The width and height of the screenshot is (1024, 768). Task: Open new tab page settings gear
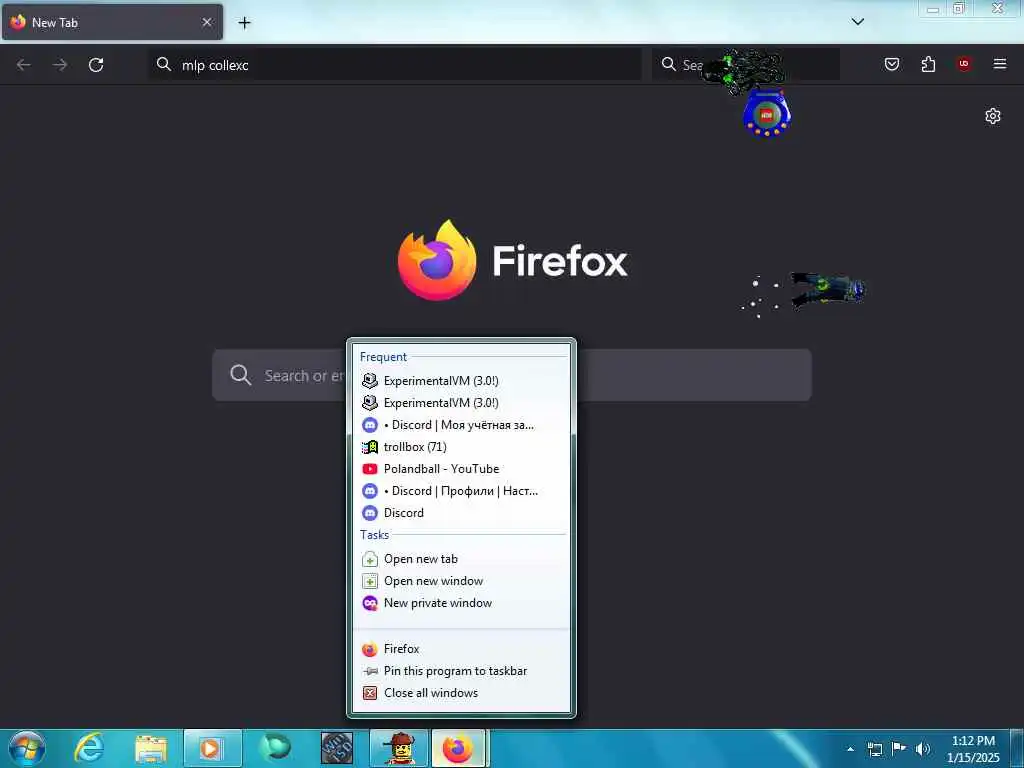(993, 116)
